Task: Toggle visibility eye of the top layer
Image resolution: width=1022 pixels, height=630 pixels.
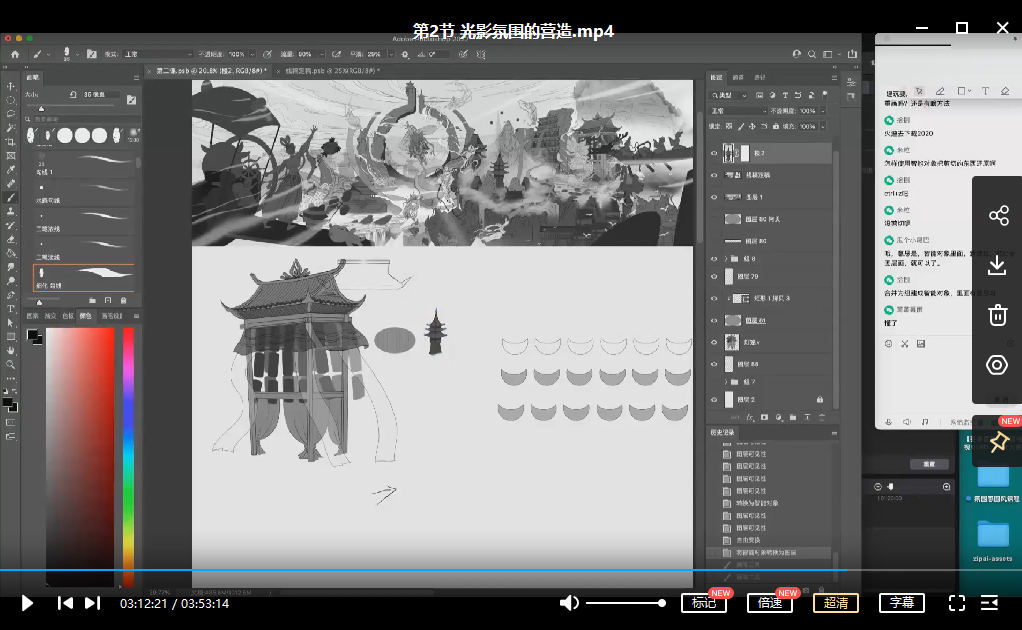Action: click(x=714, y=153)
